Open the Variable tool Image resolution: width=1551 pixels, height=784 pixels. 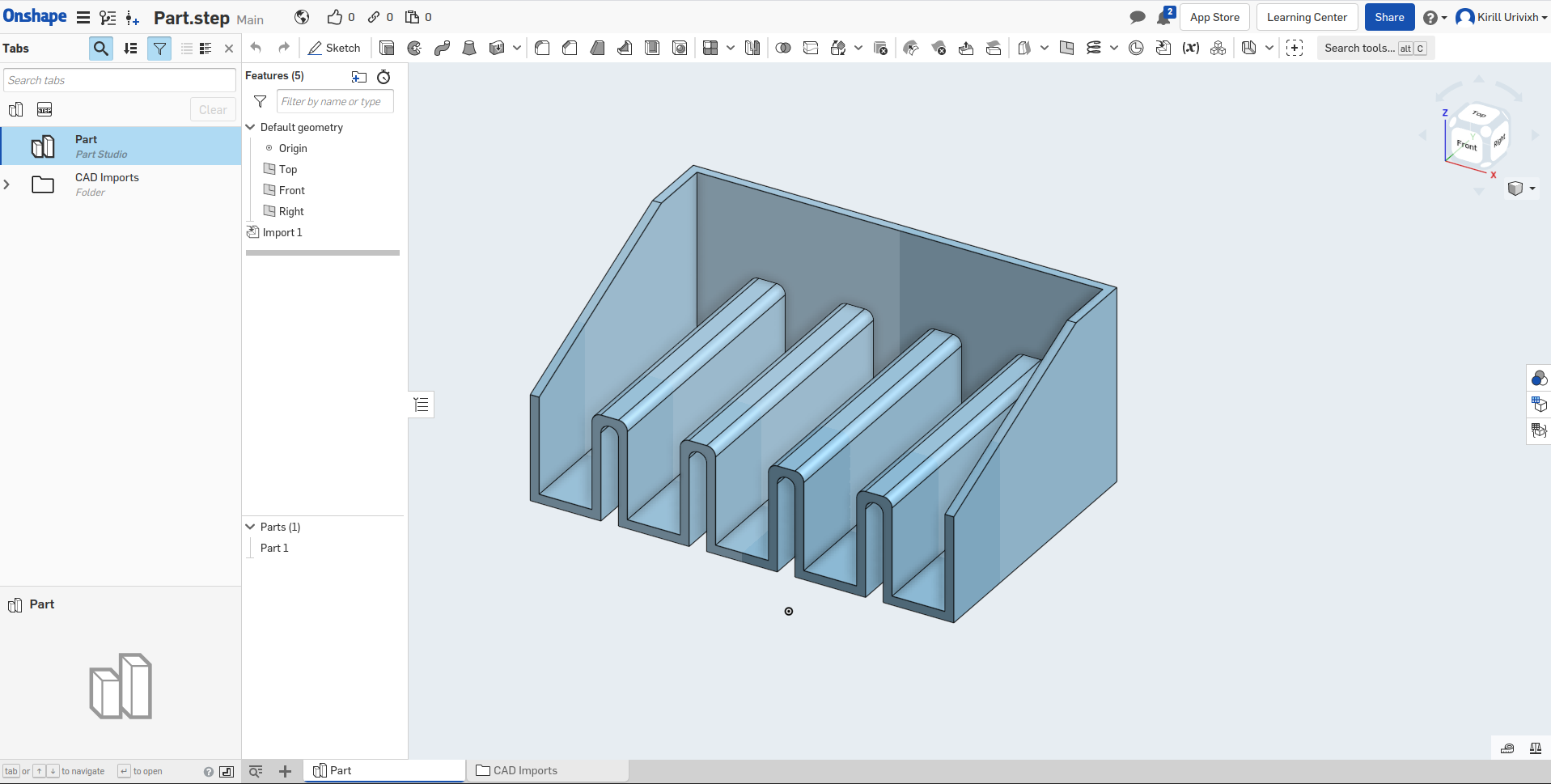coord(1190,49)
